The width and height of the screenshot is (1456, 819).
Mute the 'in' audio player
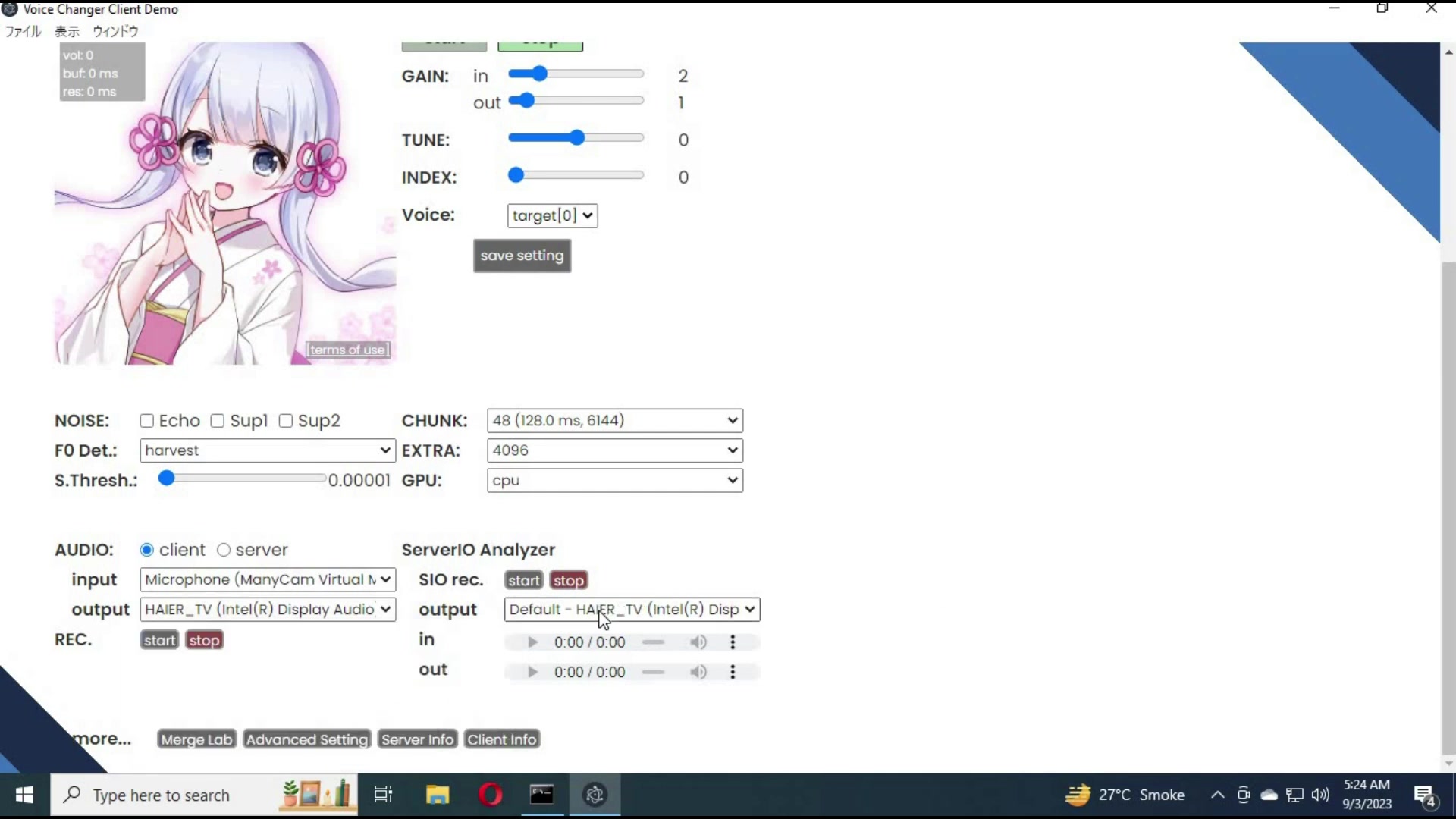(698, 642)
